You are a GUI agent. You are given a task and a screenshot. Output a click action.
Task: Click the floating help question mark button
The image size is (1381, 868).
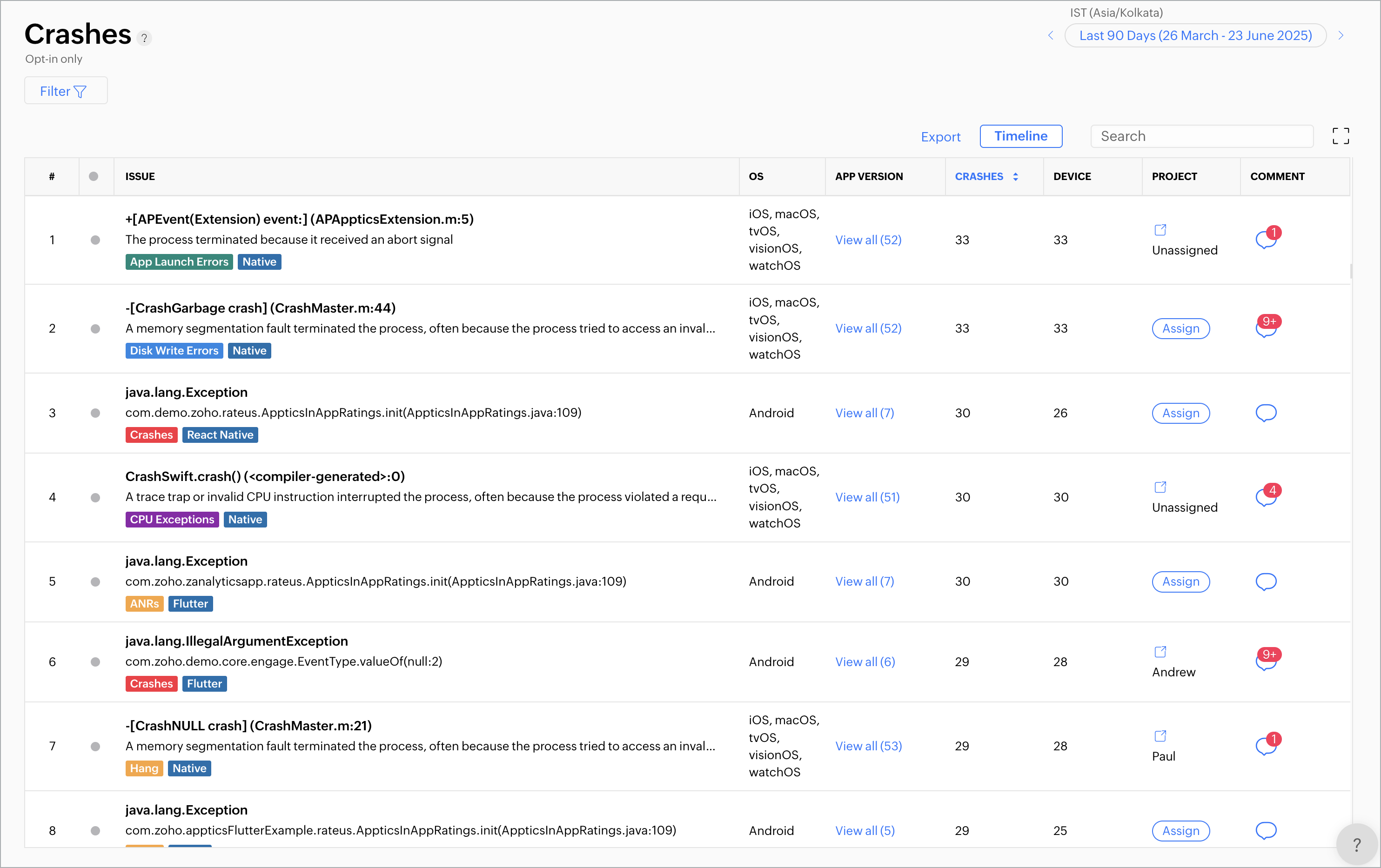pyautogui.click(x=1356, y=844)
